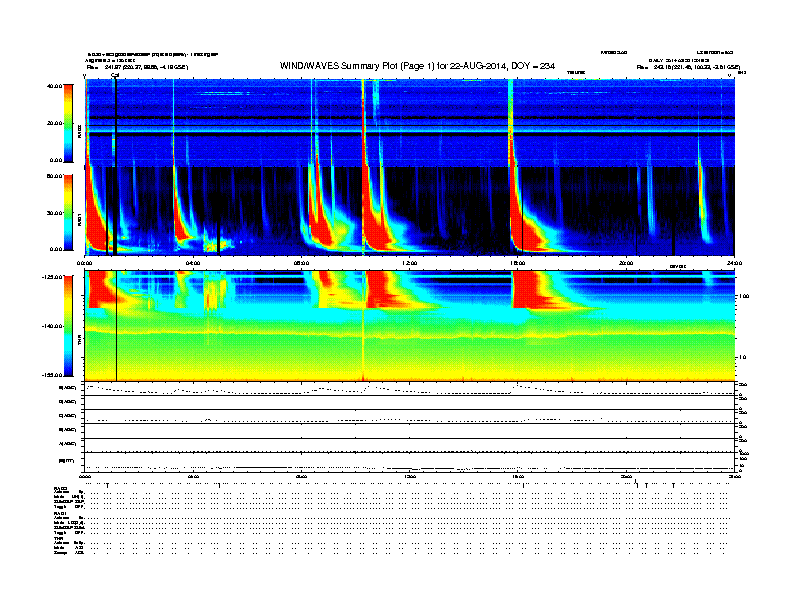This screenshot has width=792, height=612.
Task: Select the -155.00 tick on TNR color bar
Action: [x=53, y=375]
